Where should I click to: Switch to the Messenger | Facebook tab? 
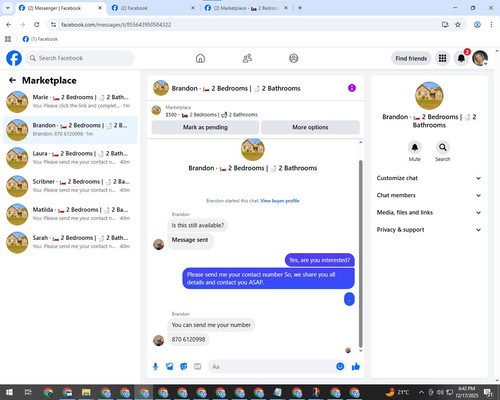click(60, 8)
